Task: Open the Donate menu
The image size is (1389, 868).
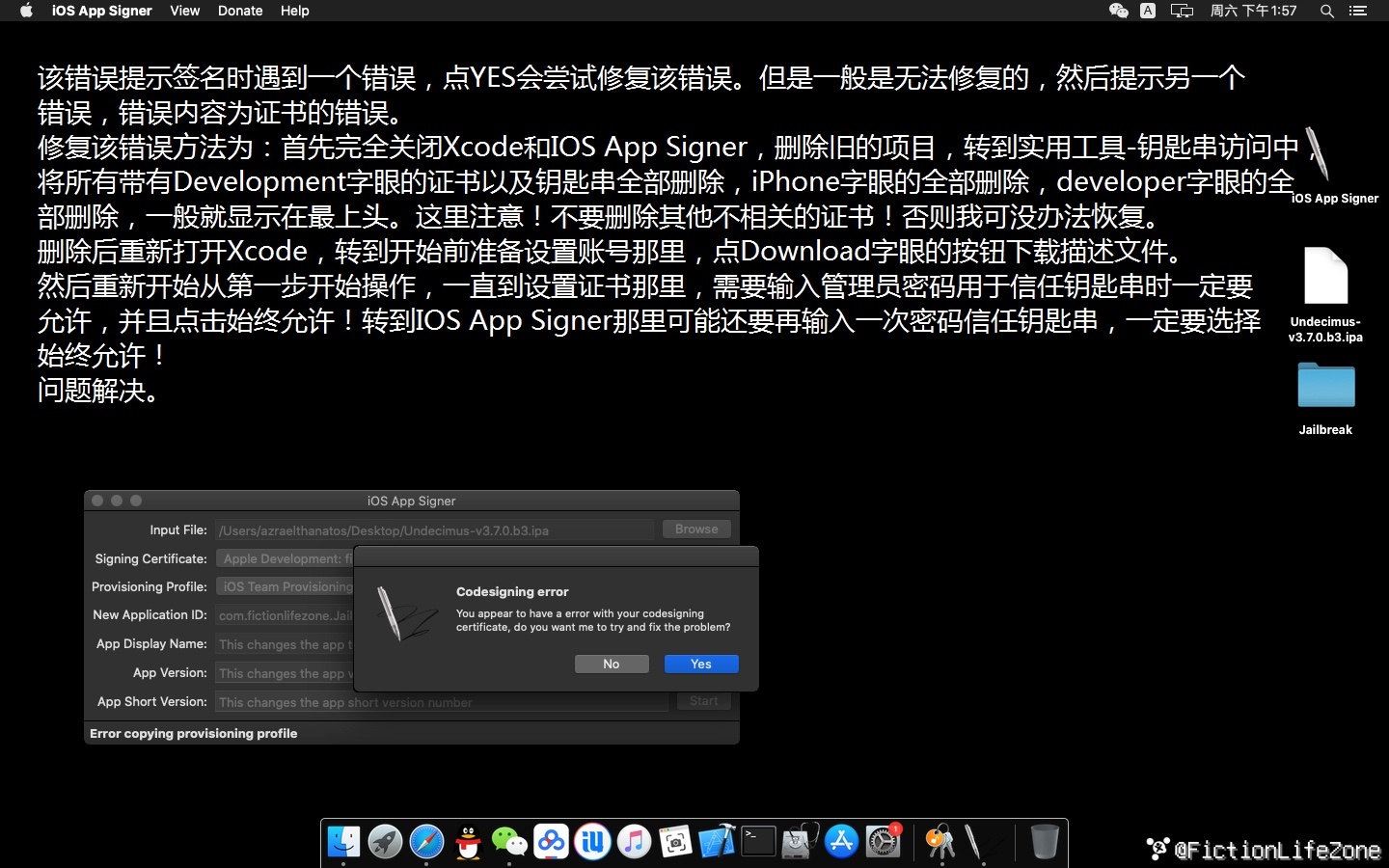Action: (x=240, y=11)
